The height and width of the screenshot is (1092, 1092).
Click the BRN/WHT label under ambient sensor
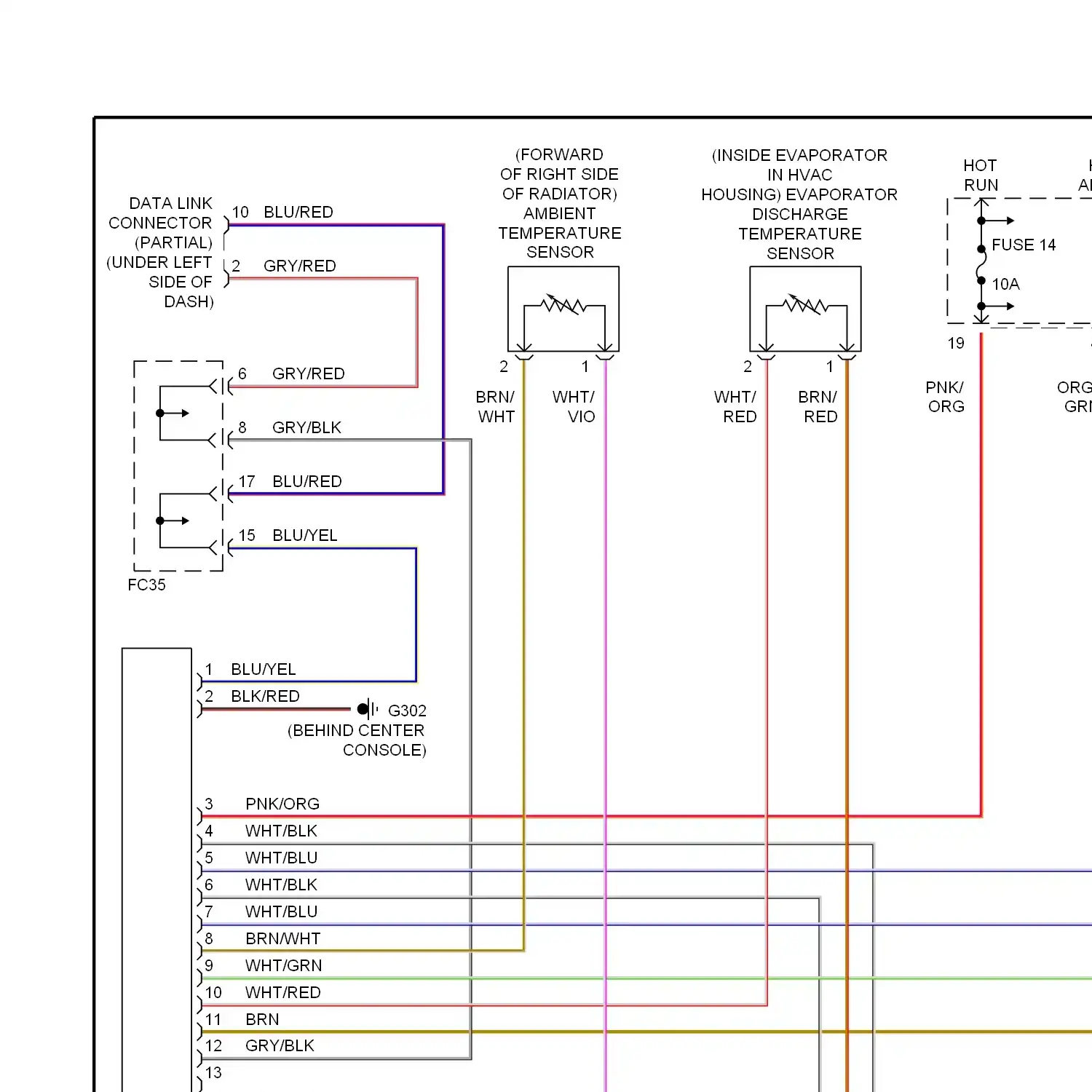496,407
